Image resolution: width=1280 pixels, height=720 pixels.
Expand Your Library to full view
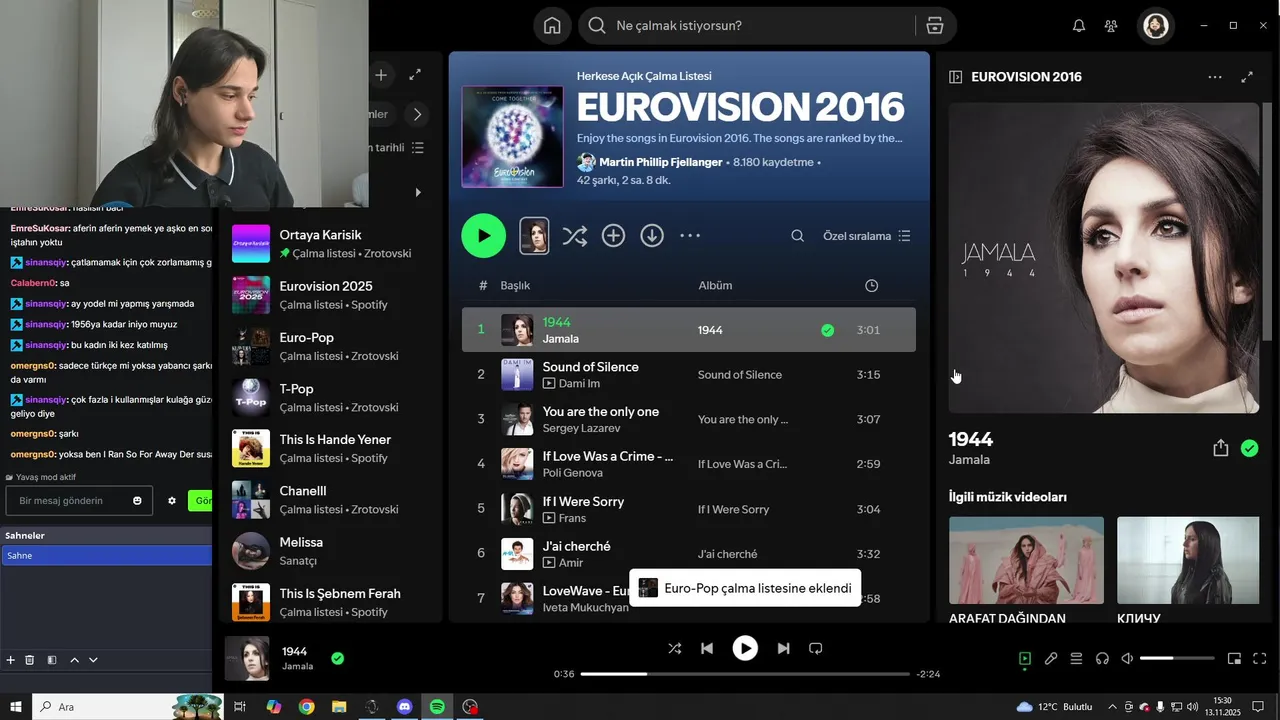click(x=415, y=75)
